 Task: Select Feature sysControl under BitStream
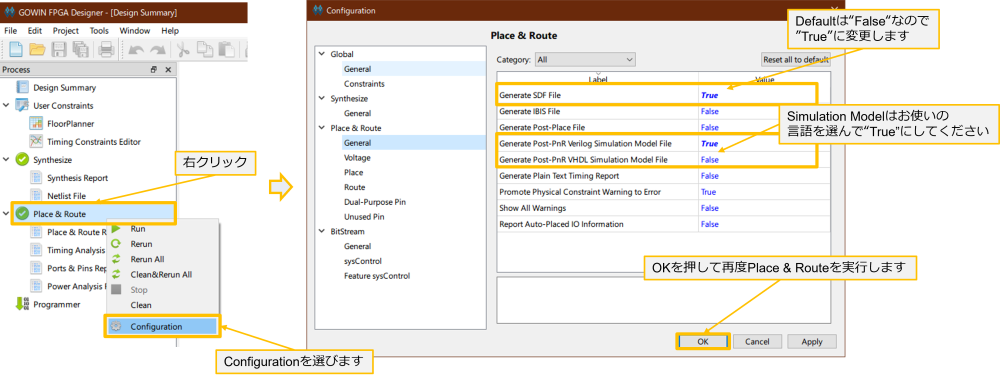[x=377, y=276]
